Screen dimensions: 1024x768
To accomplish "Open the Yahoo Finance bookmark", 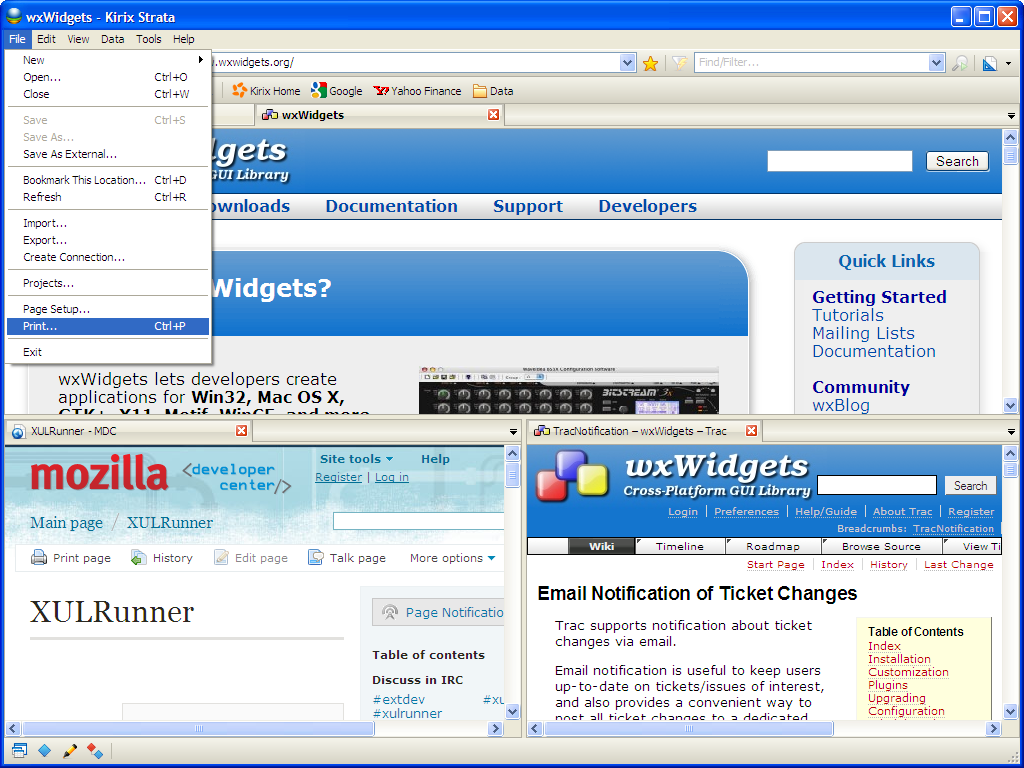I will pyautogui.click(x=417, y=91).
